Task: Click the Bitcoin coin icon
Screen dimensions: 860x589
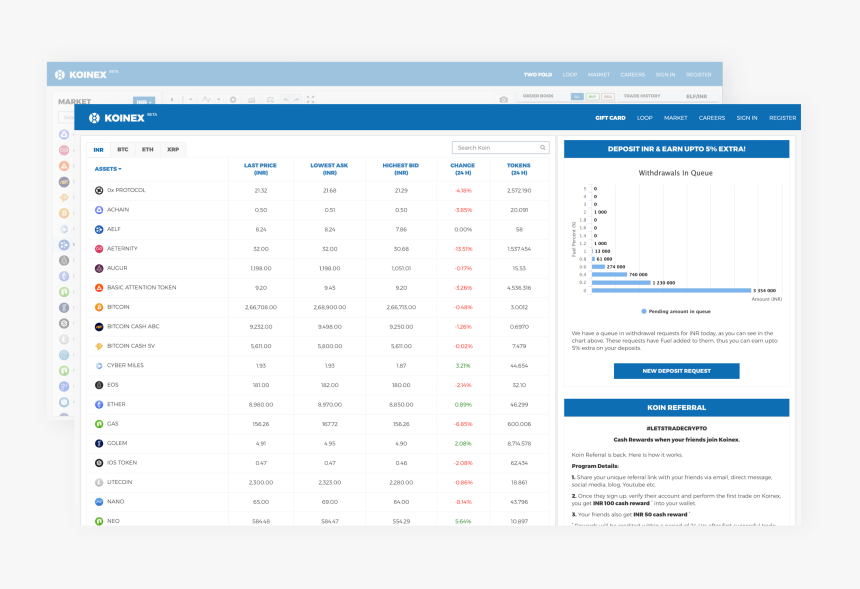Action: 99,307
